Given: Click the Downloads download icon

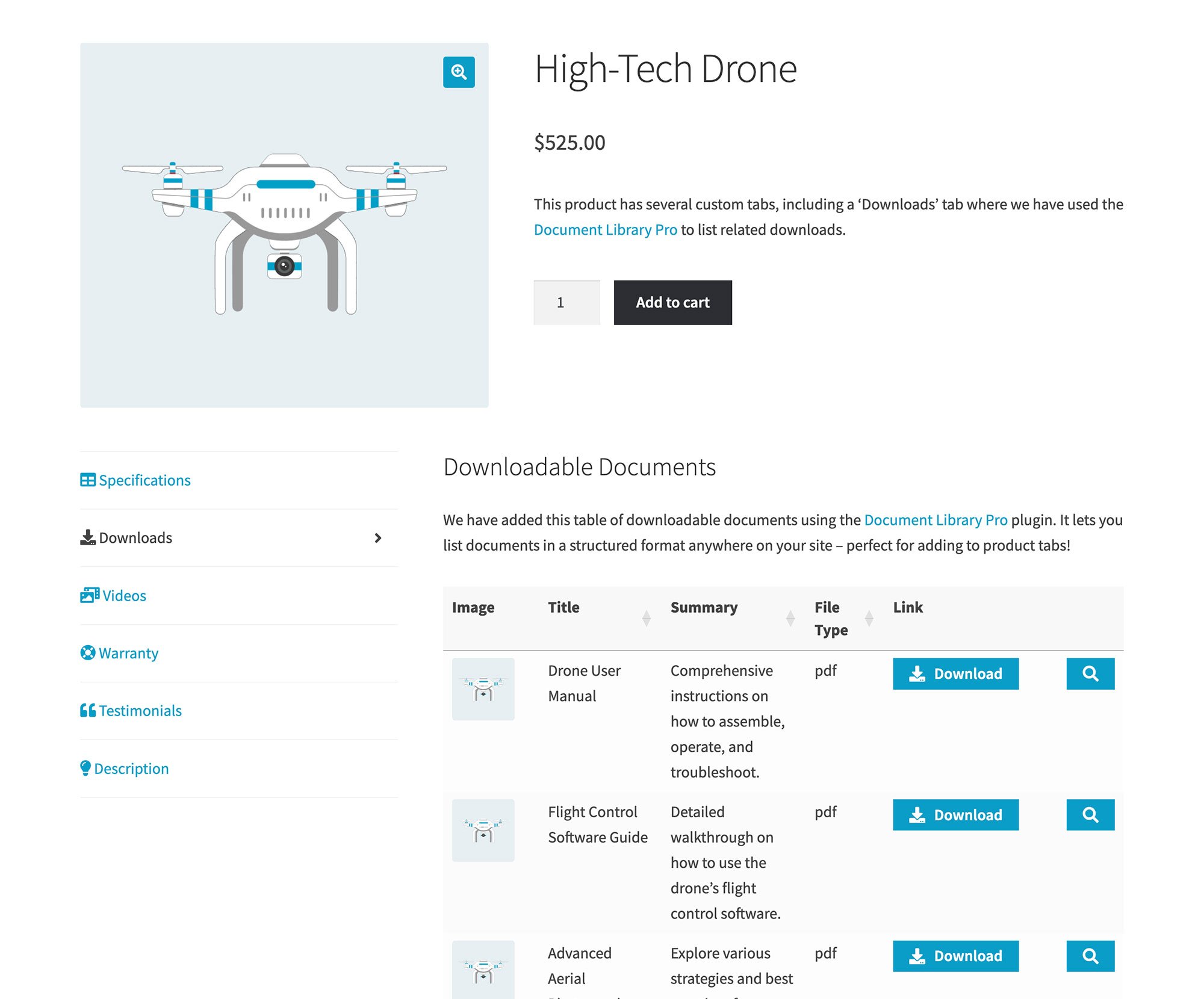Looking at the screenshot, I should point(87,536).
